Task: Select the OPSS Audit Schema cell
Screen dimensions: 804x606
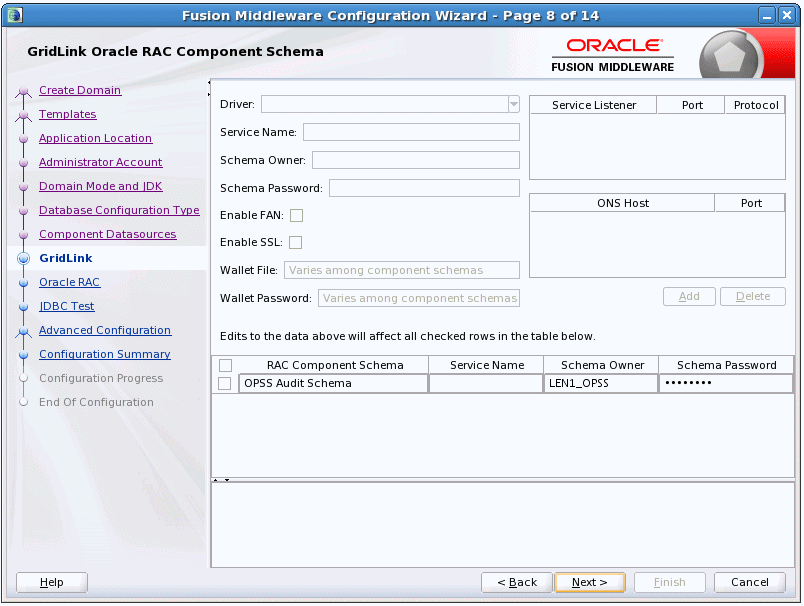Action: [334, 383]
